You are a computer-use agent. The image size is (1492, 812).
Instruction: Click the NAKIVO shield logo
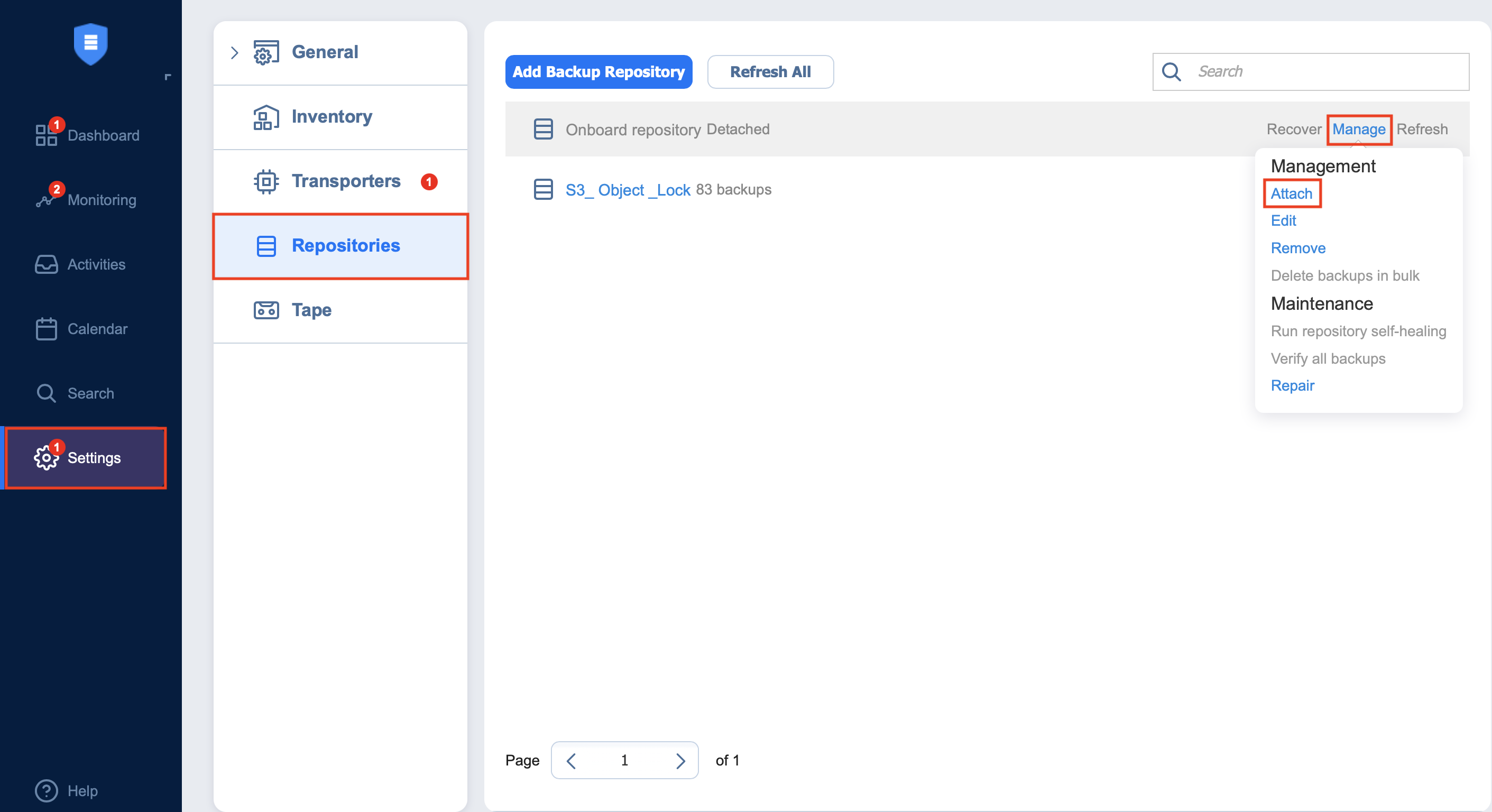pos(90,43)
